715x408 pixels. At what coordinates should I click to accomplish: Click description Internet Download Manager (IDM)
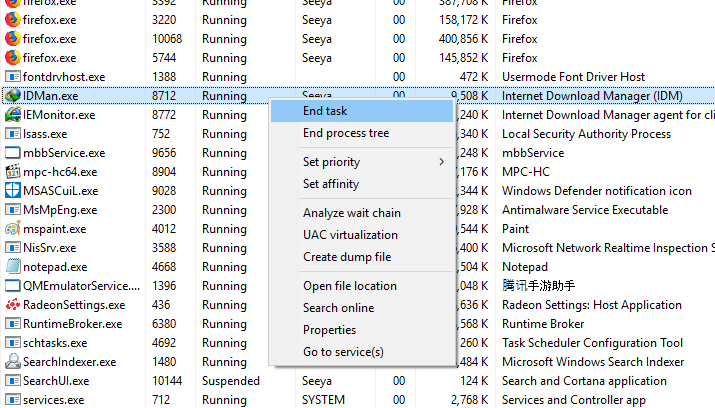click(x=592, y=96)
